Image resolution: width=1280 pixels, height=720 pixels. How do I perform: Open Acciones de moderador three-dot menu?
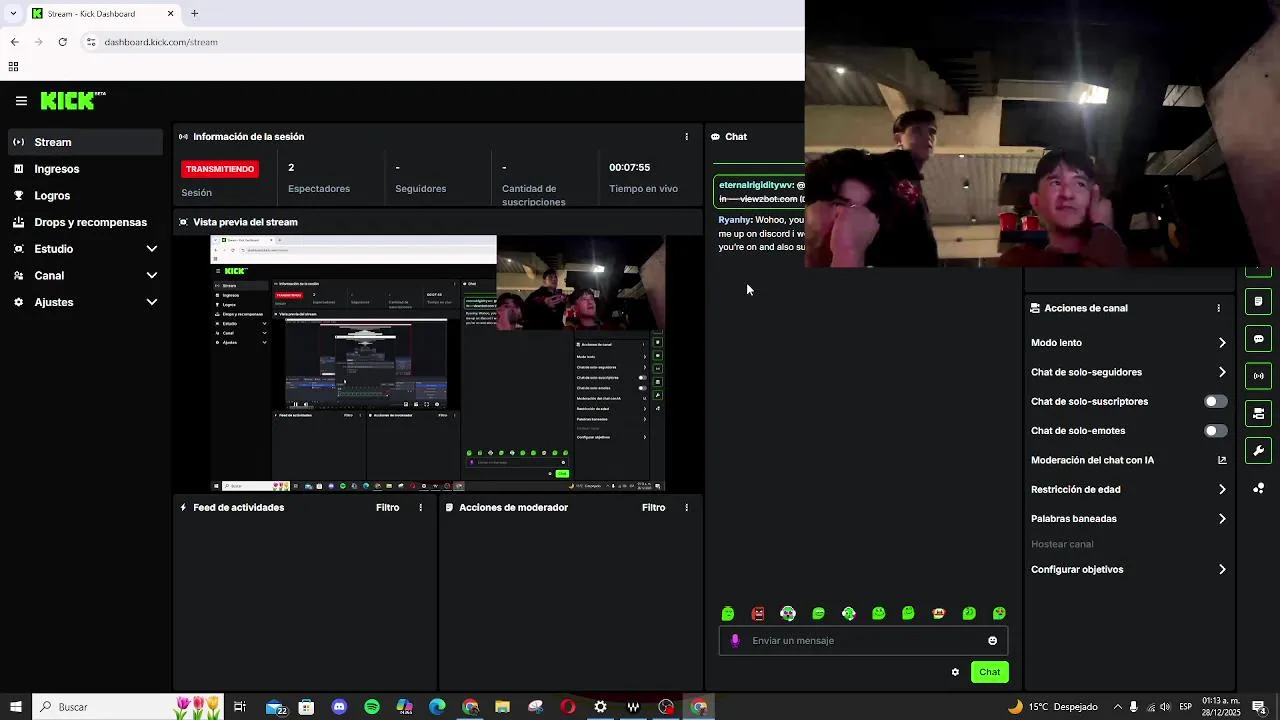[686, 508]
